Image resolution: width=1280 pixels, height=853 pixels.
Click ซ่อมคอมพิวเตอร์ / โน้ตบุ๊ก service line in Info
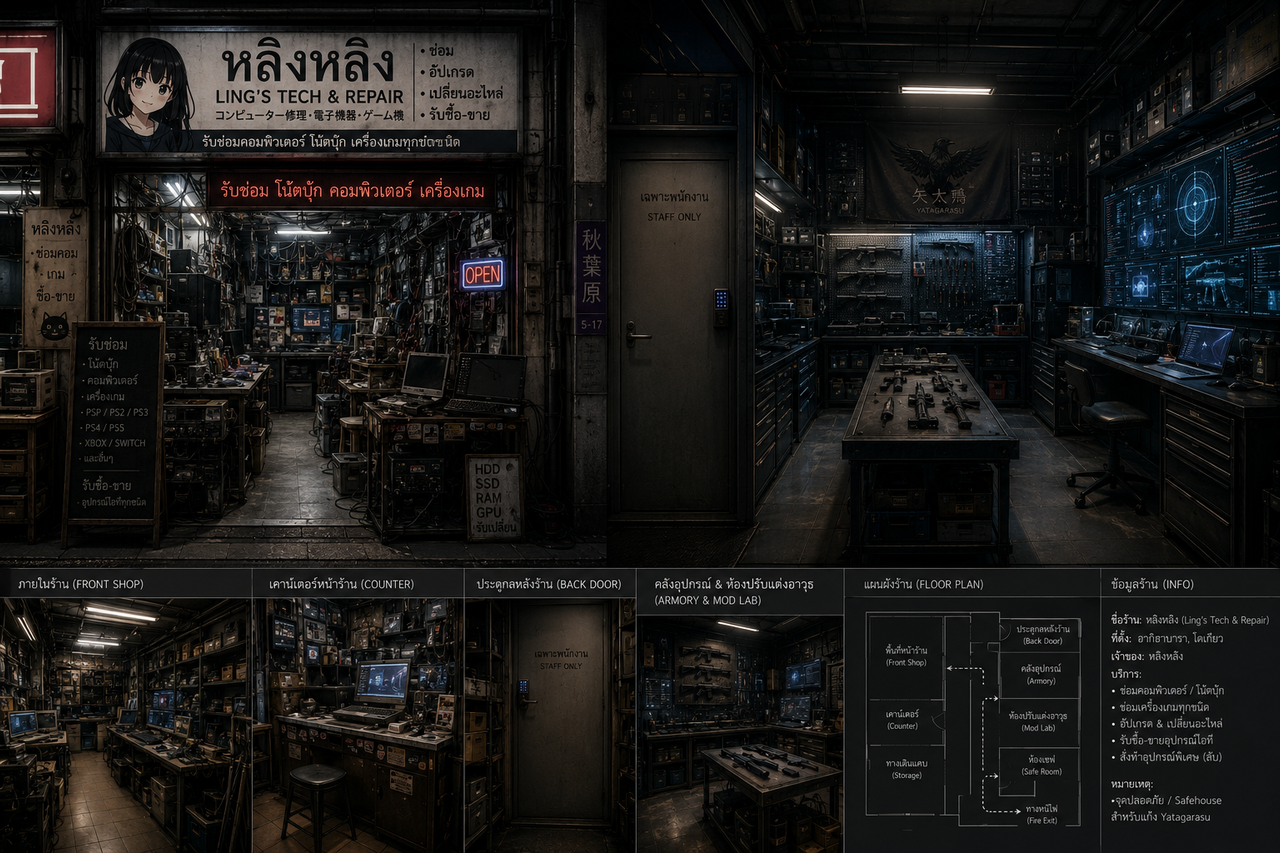[x=1168, y=691]
